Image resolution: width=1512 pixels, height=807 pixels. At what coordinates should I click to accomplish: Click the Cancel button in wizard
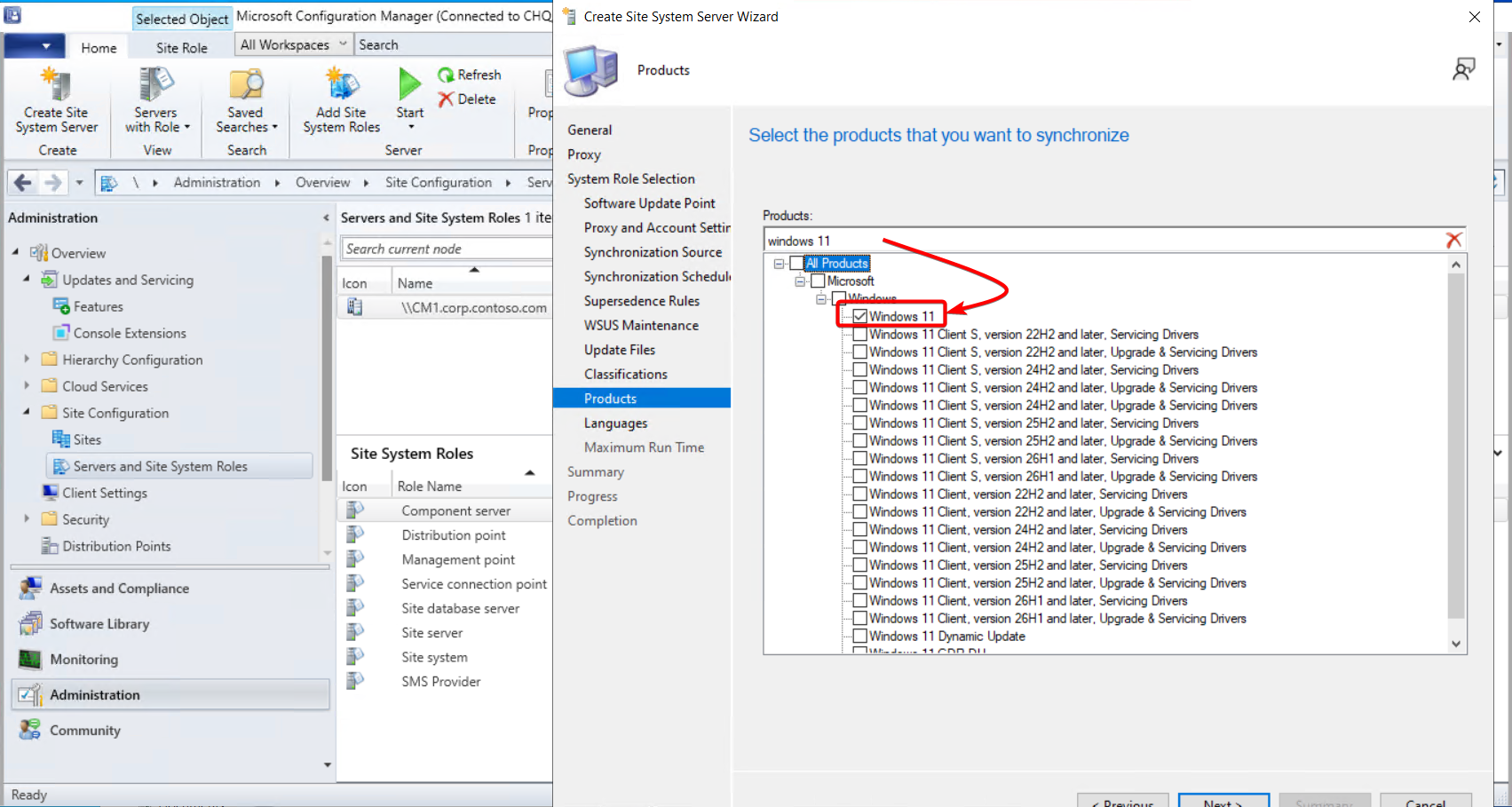(1426, 800)
